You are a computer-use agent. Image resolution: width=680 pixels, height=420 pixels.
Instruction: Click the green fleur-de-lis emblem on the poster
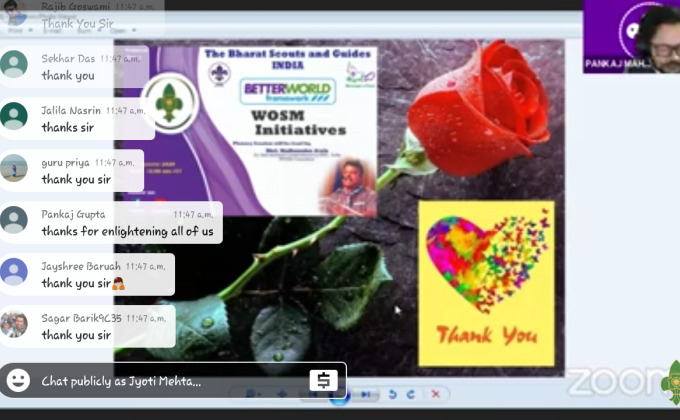coord(169,103)
